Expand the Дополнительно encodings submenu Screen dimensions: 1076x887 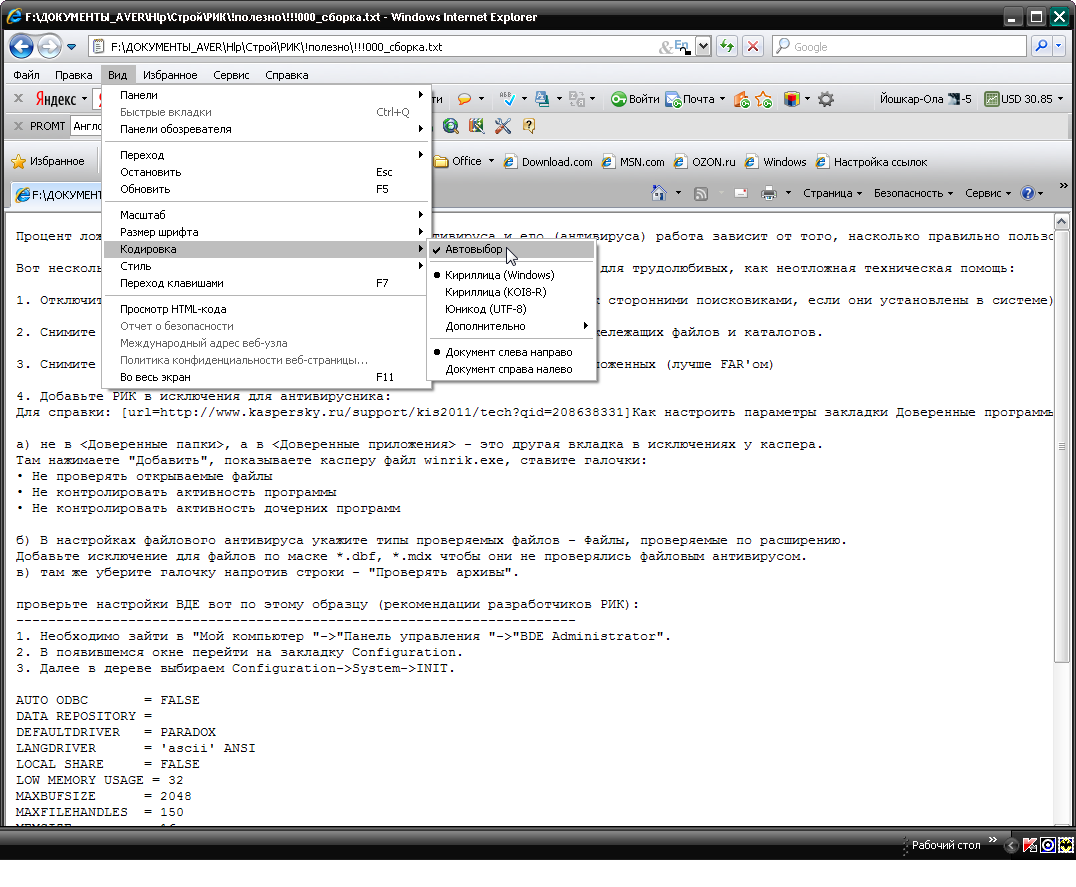coord(485,326)
